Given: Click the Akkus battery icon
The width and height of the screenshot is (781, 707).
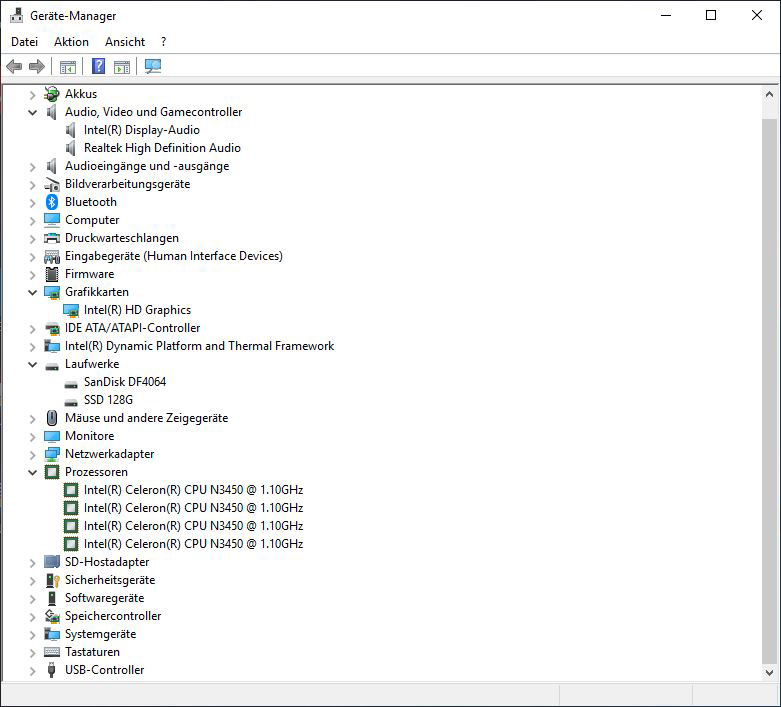Looking at the screenshot, I should click(x=51, y=94).
